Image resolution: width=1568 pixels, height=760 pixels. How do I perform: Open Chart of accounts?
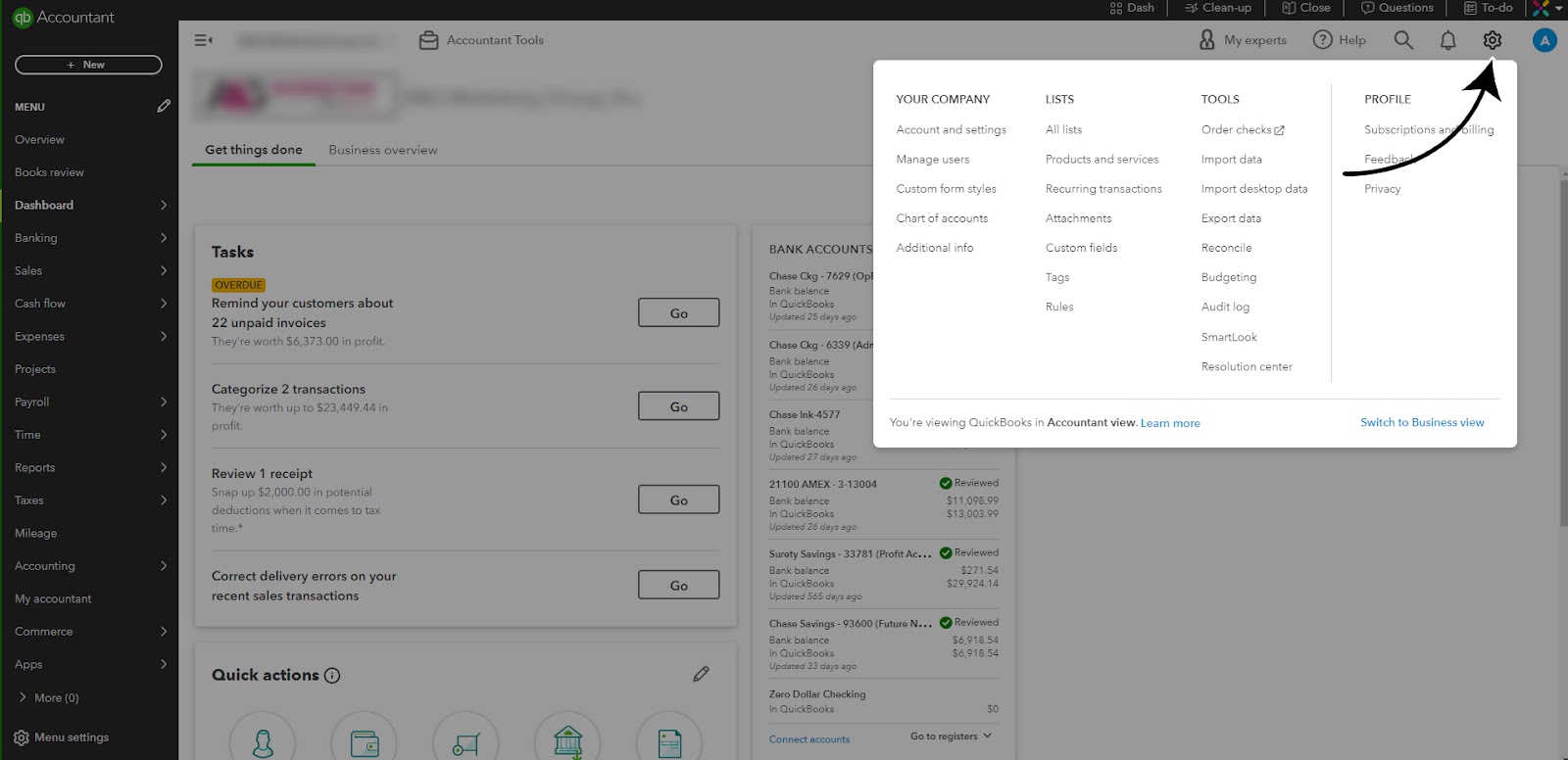click(942, 218)
